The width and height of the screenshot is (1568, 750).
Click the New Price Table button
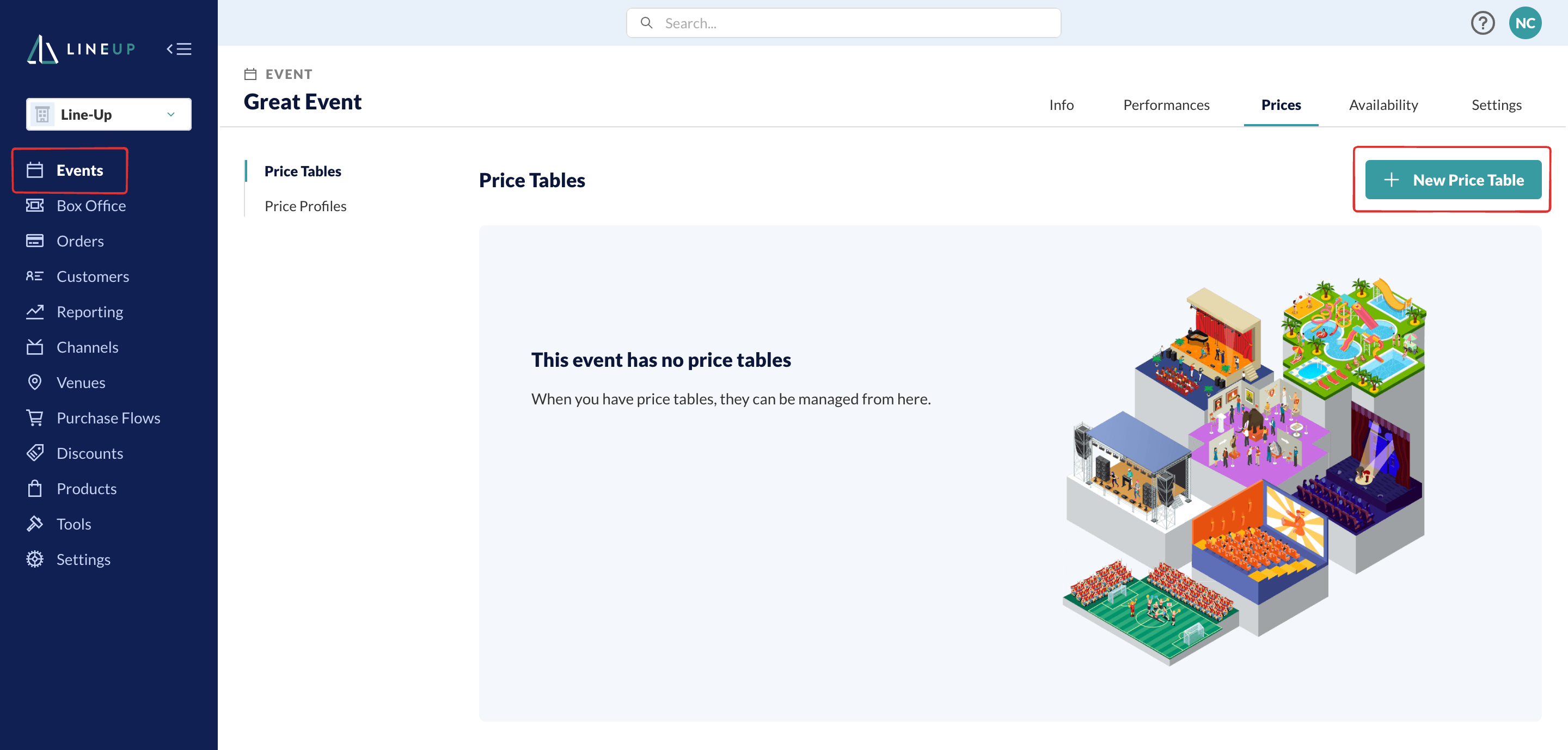tap(1453, 180)
